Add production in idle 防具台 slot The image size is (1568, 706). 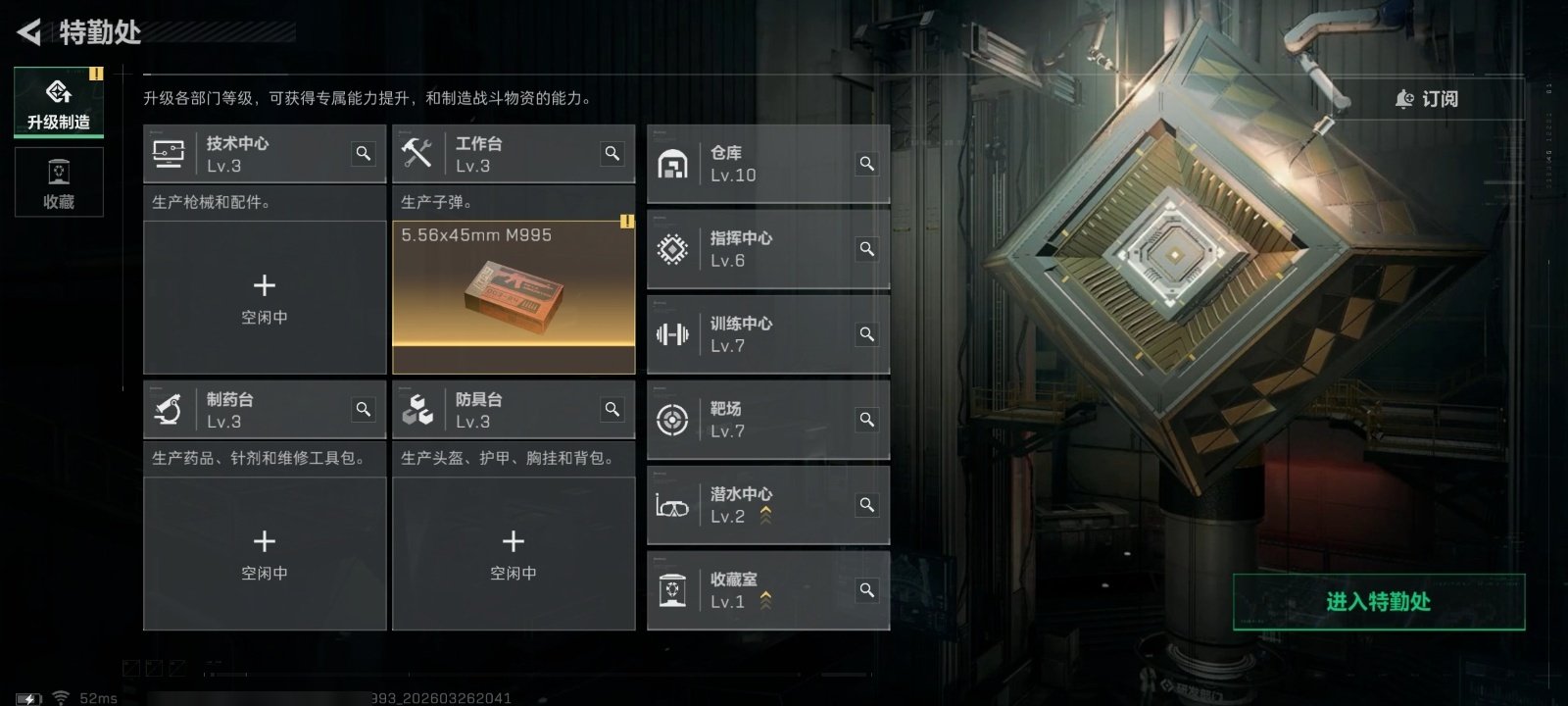pos(514,554)
